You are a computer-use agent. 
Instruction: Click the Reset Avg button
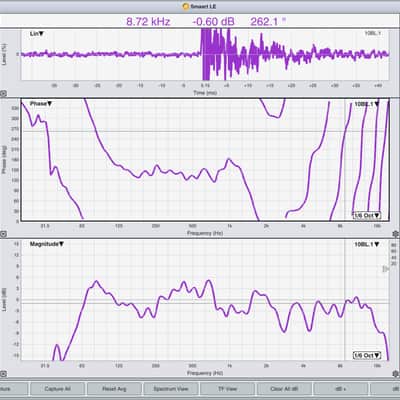pyautogui.click(x=114, y=389)
